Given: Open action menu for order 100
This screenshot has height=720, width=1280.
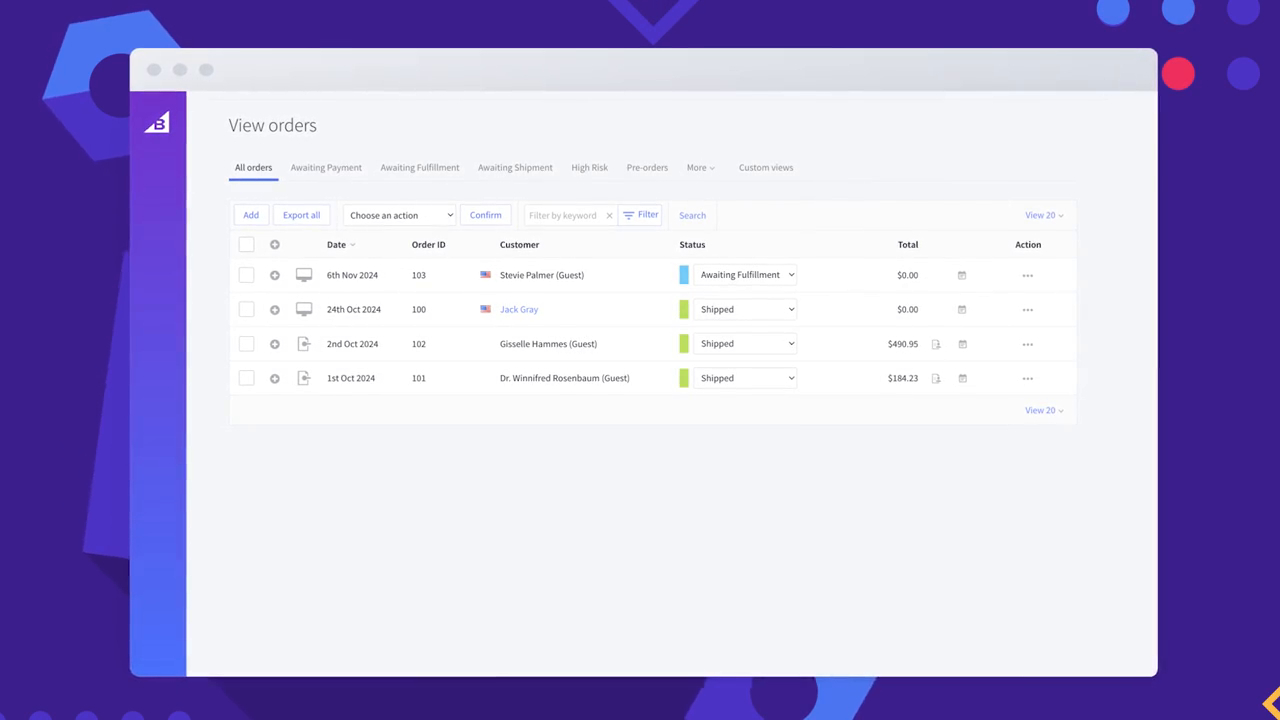Looking at the screenshot, I should pyautogui.click(x=1028, y=310).
